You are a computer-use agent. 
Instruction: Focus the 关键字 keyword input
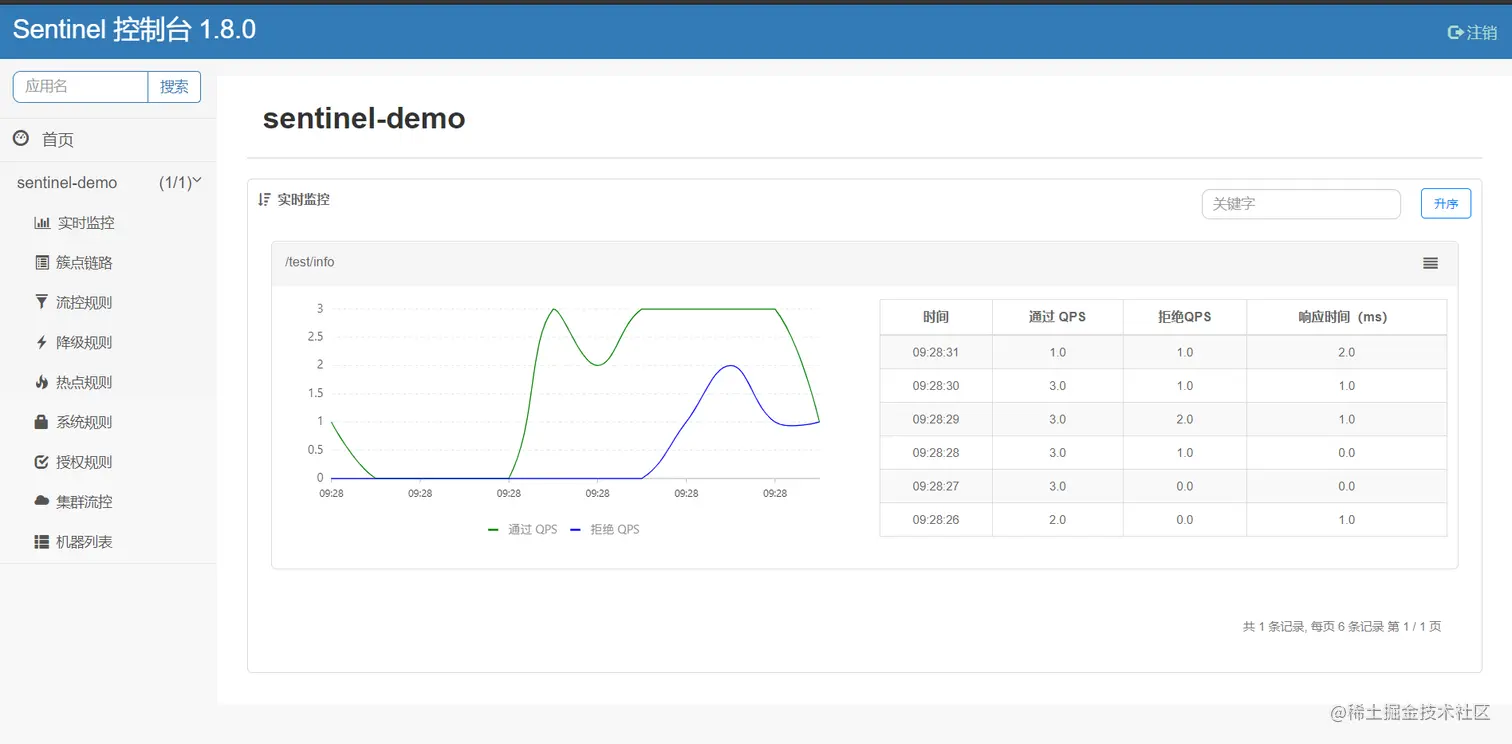[x=1301, y=204]
